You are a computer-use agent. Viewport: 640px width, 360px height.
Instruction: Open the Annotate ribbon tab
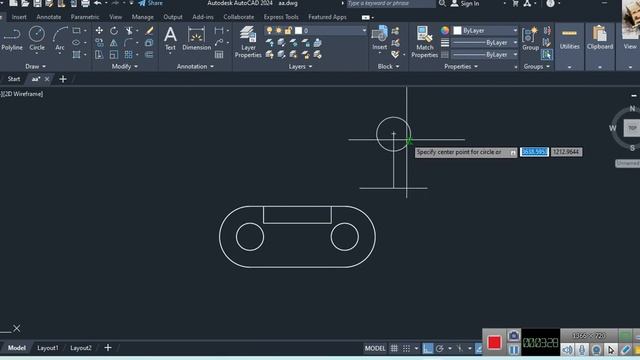coord(49,17)
